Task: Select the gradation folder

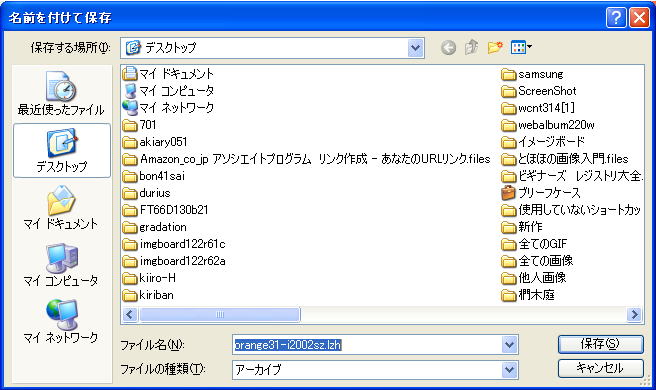Action: pos(155,227)
